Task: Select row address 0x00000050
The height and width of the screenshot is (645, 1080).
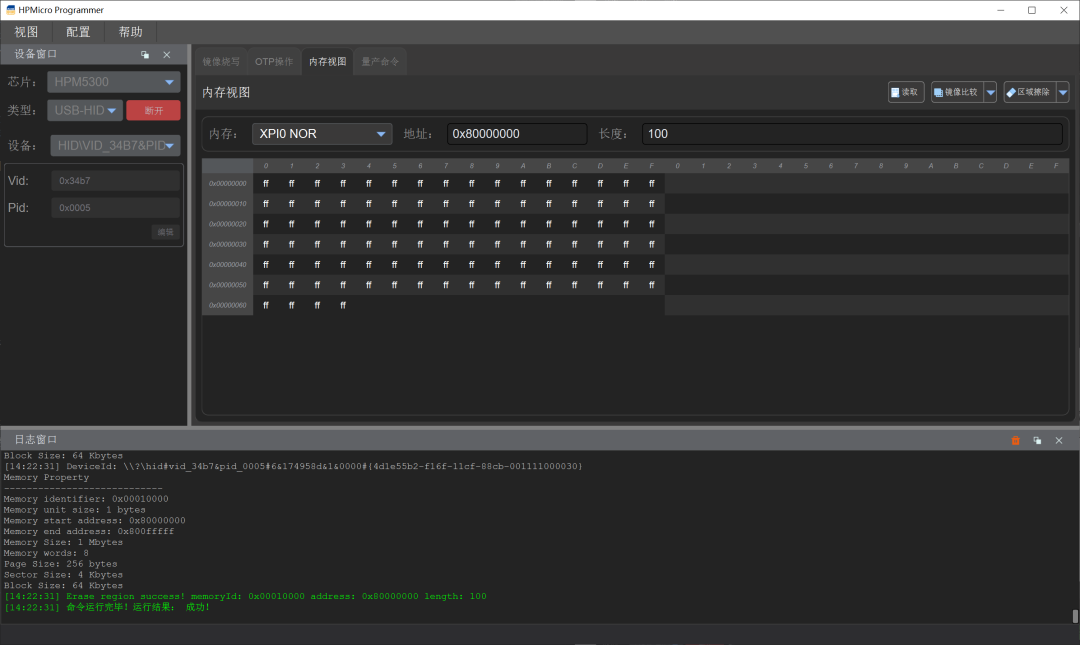Action: 228,285
